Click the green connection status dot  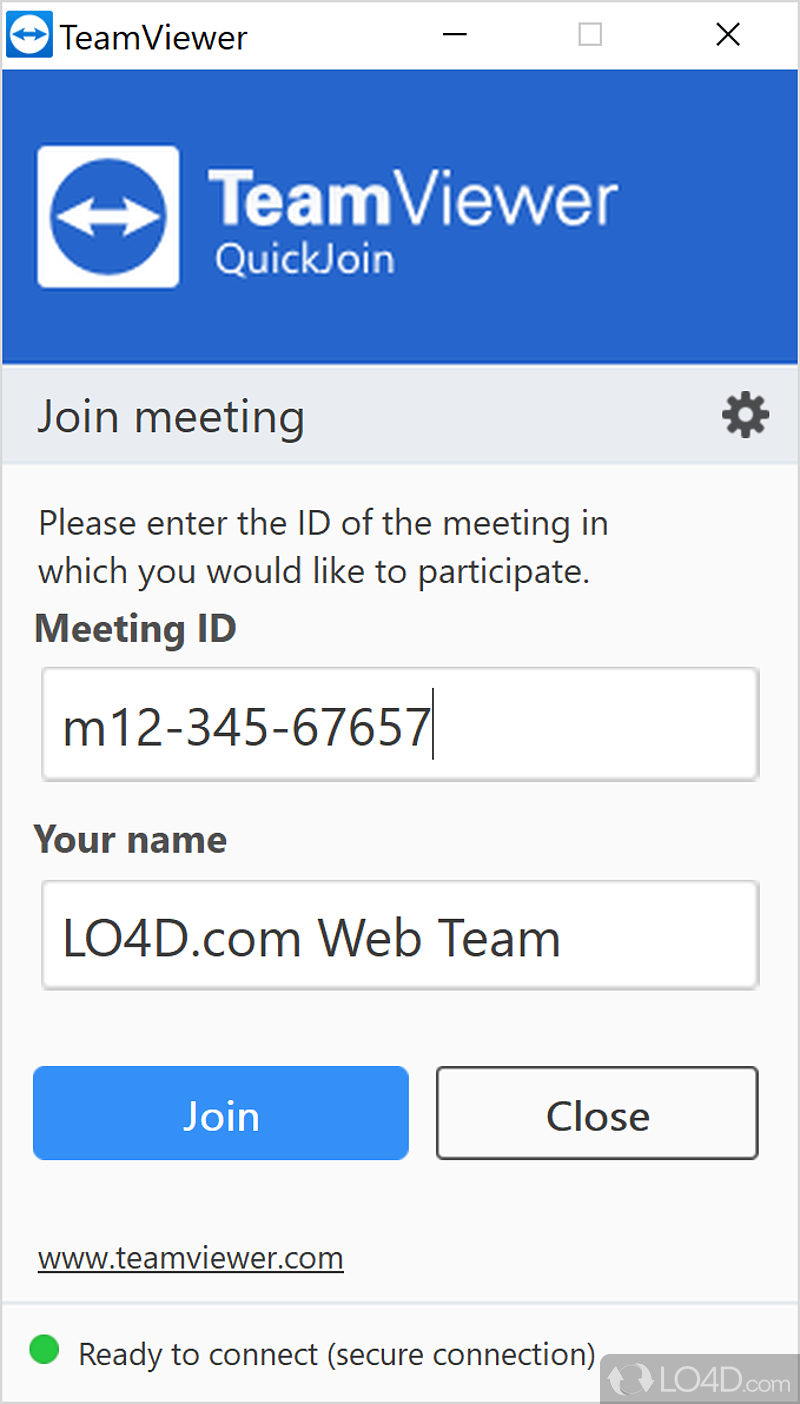(x=44, y=1350)
